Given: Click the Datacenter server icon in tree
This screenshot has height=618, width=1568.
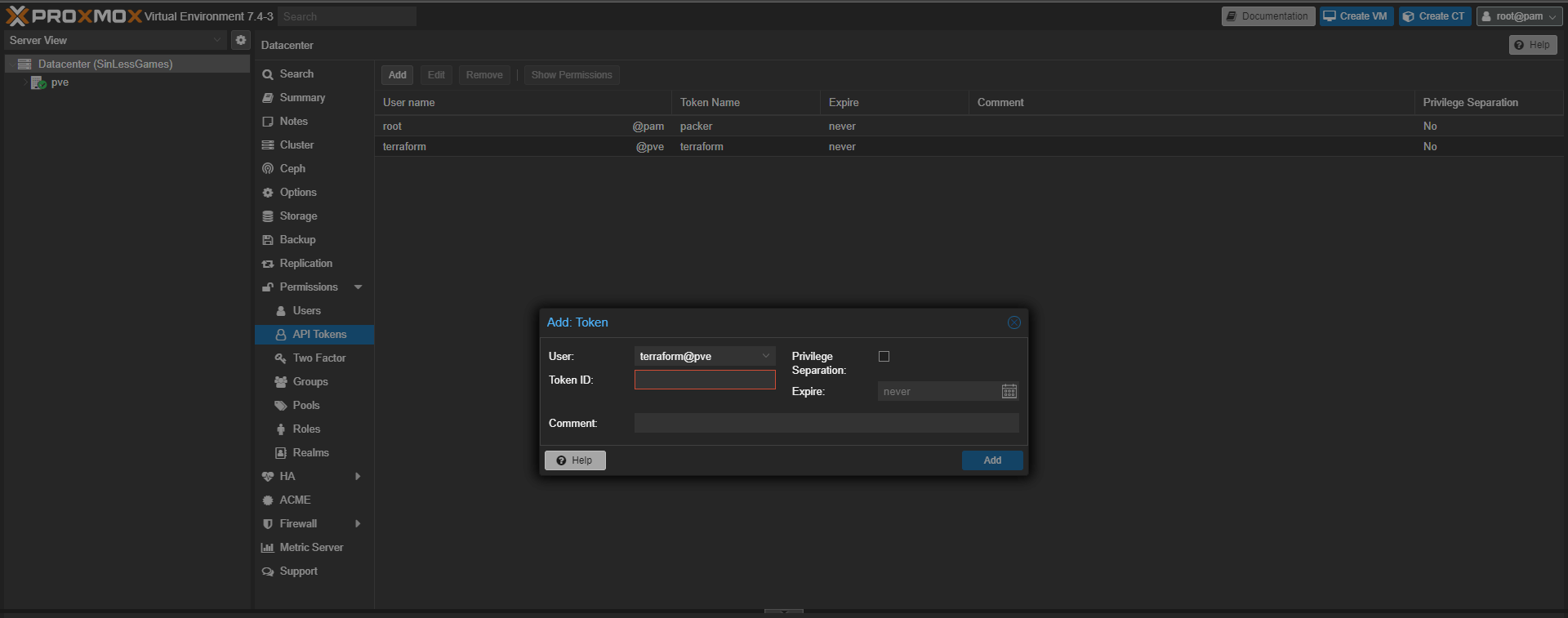Looking at the screenshot, I should pyautogui.click(x=24, y=64).
